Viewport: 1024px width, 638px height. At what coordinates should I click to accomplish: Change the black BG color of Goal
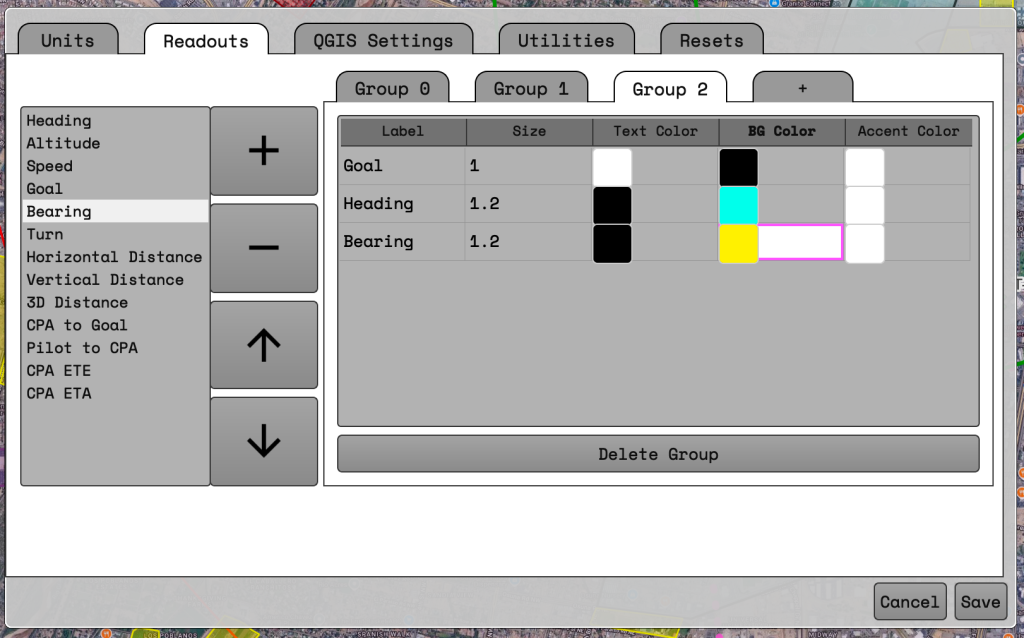coord(738,167)
